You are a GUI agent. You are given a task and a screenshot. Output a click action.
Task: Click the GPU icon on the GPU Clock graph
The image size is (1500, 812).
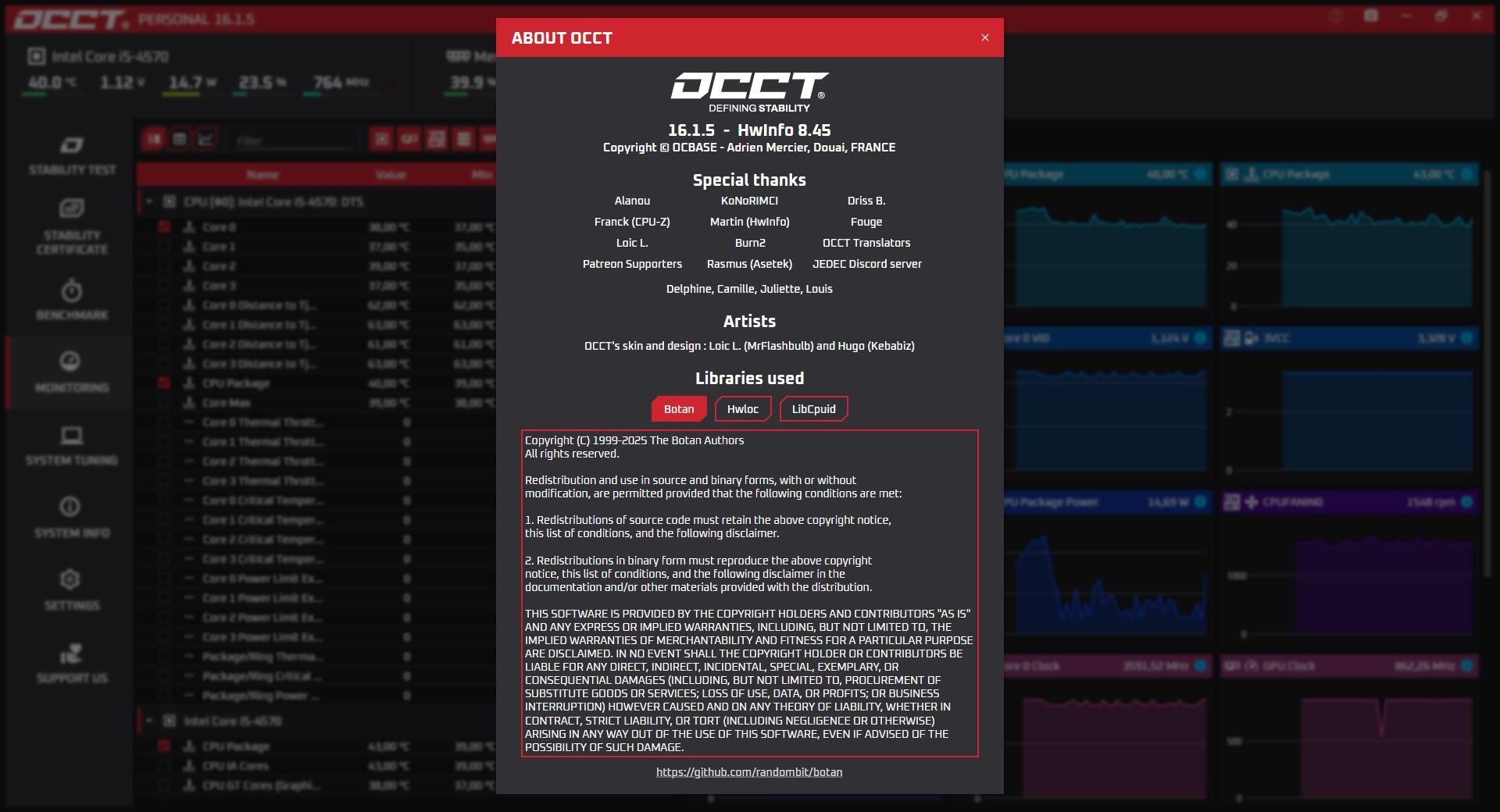[x=1232, y=666]
